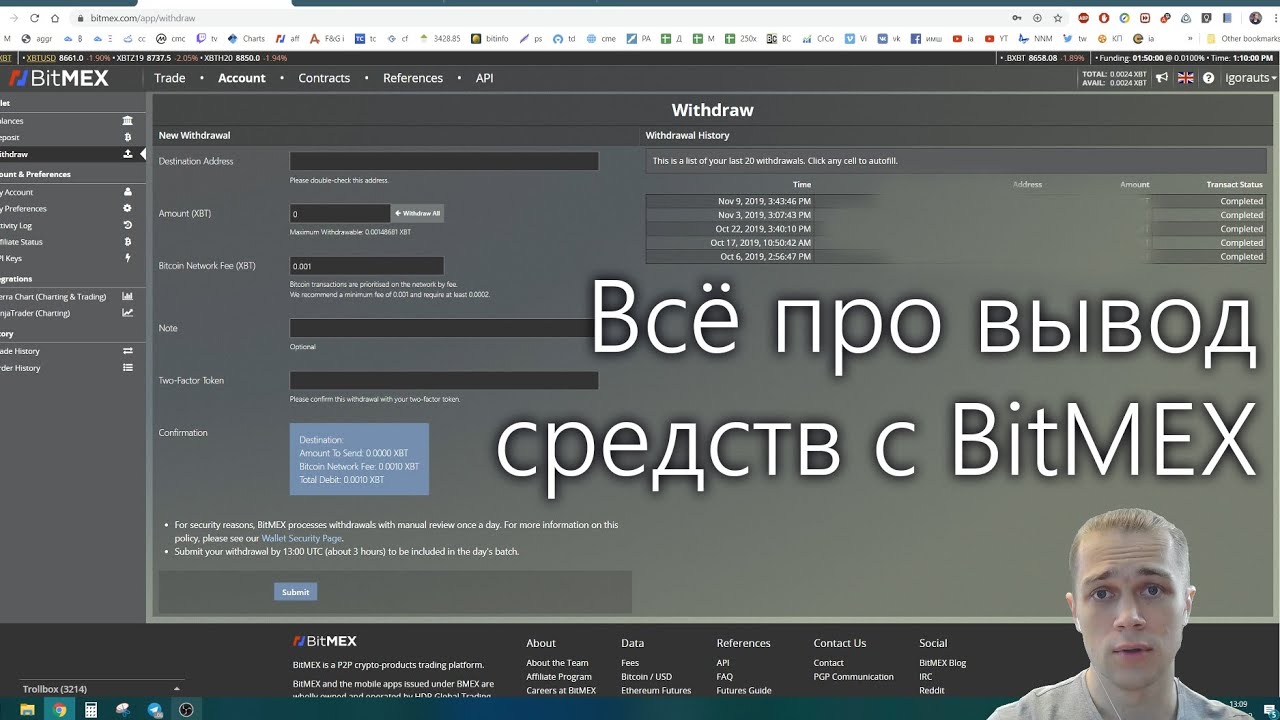This screenshot has width=1280, height=720.
Task: Open the saved passwords key icon
Action: 1017,18
